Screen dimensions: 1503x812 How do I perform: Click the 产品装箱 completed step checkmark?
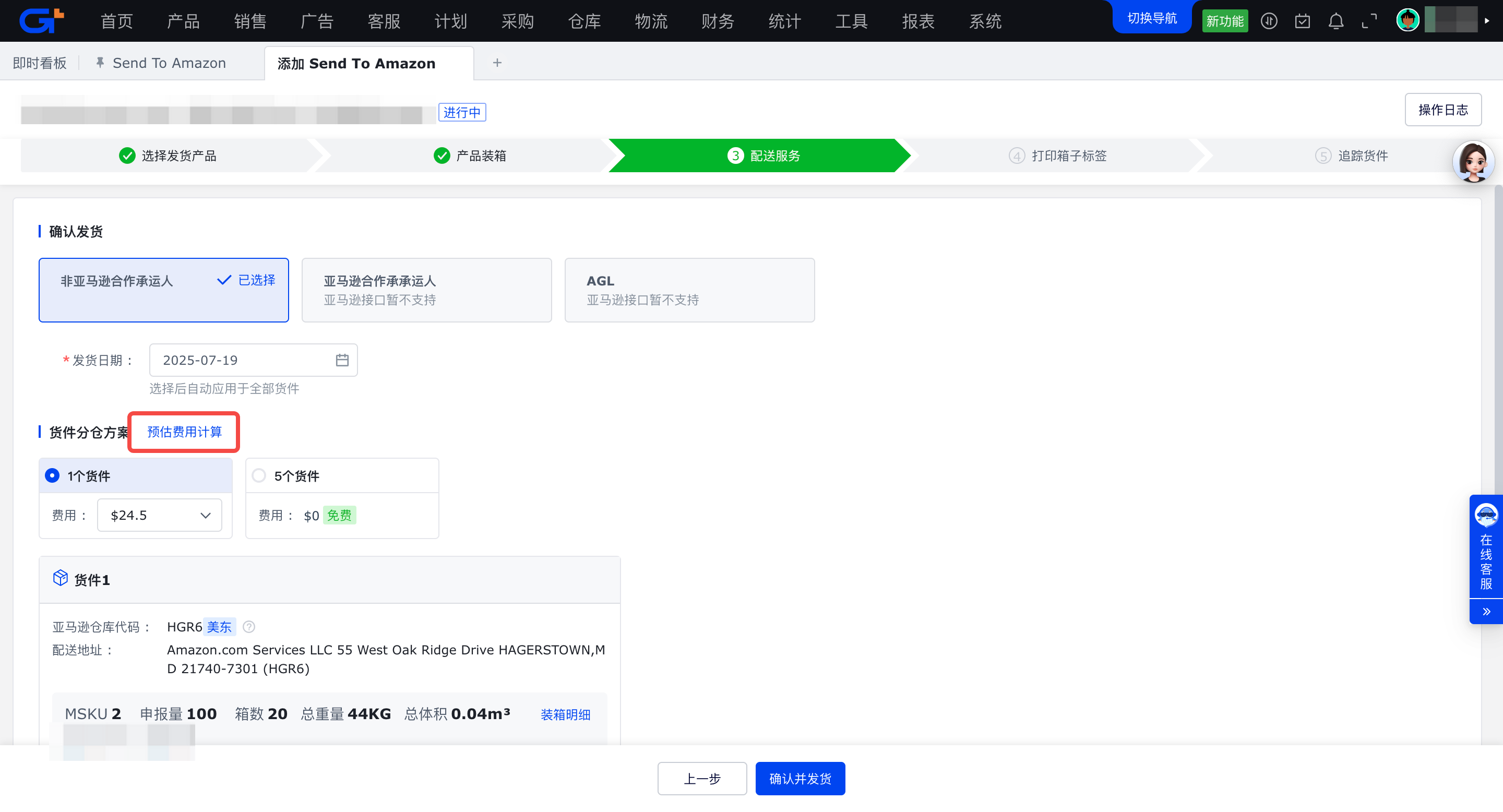point(442,156)
